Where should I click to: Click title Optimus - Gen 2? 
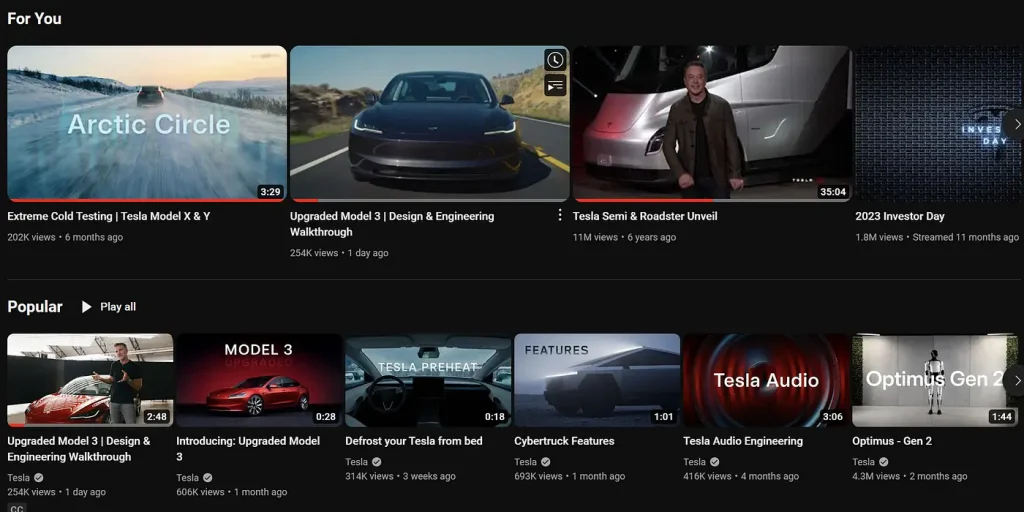(892, 441)
